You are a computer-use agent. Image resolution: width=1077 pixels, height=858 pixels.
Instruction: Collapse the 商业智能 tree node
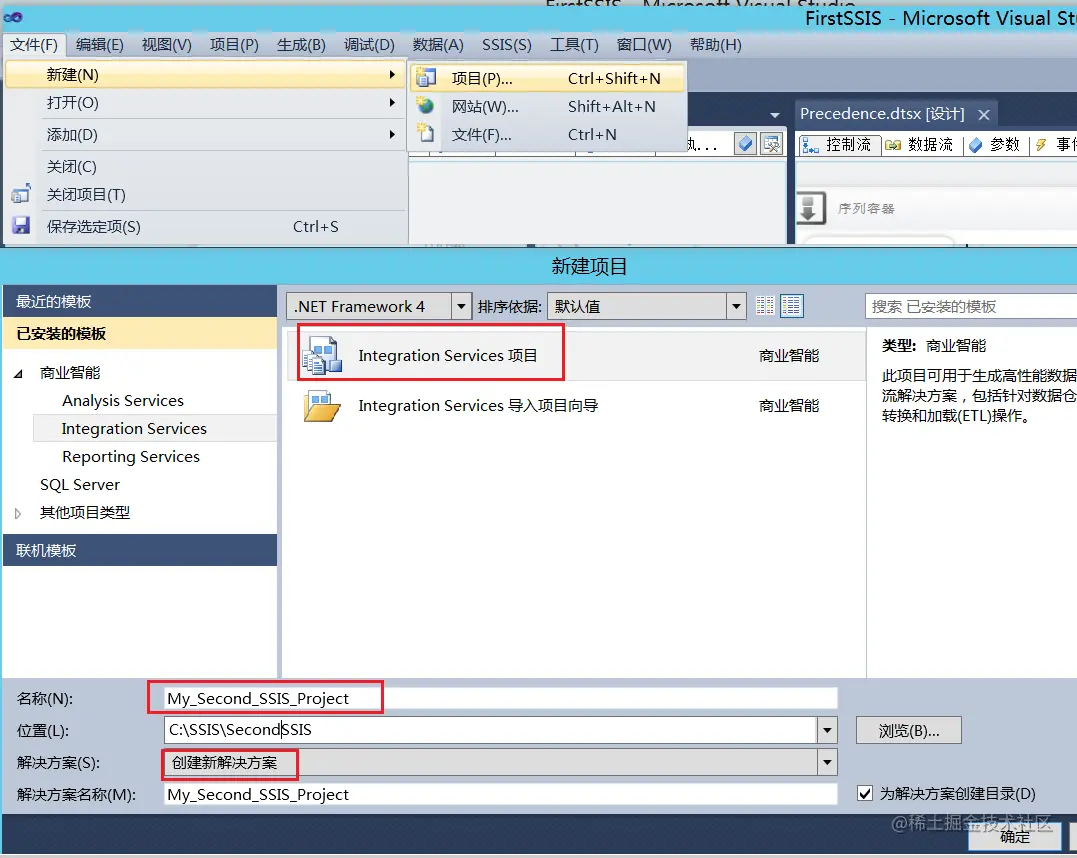coord(19,374)
